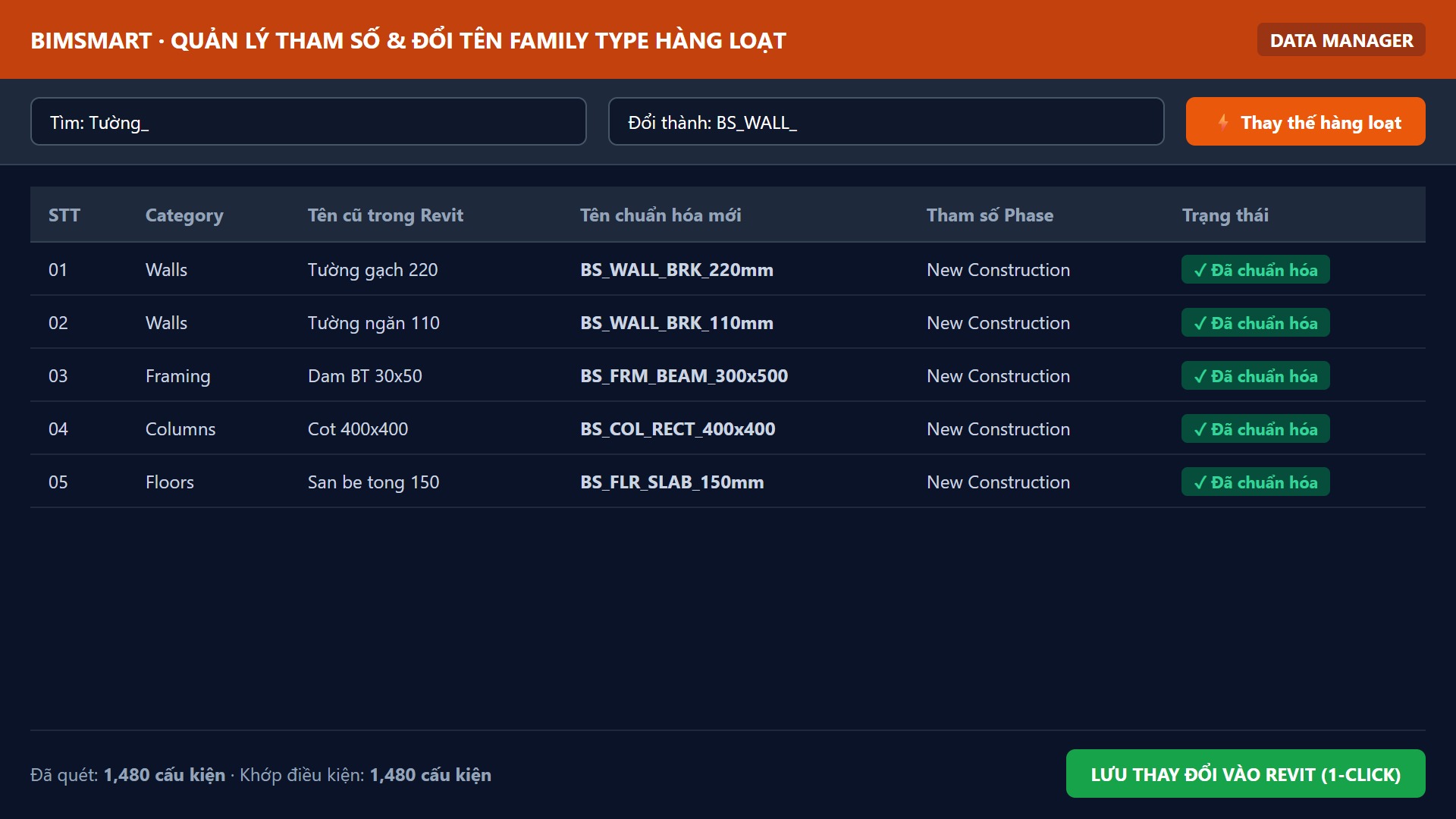Open the DATA MANAGER badge
Screen dimensions: 1456x819
[1341, 39]
